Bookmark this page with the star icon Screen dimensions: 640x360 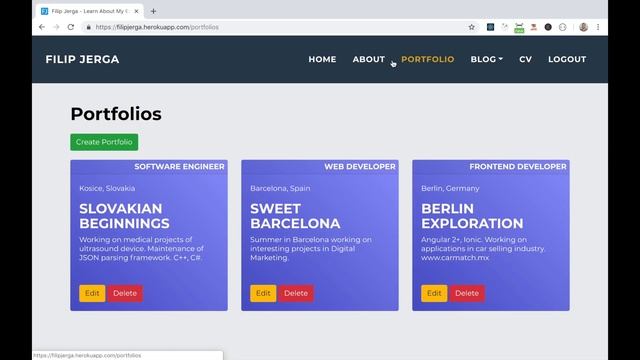471,27
